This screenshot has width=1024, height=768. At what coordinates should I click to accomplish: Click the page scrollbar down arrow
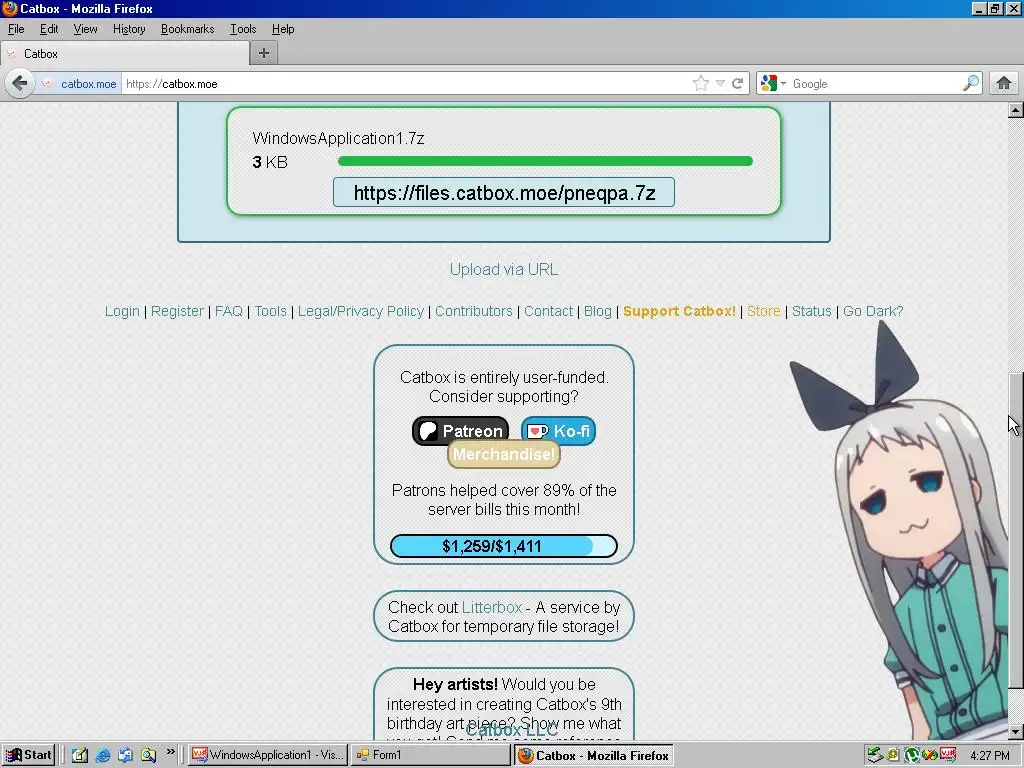tap(1016, 732)
